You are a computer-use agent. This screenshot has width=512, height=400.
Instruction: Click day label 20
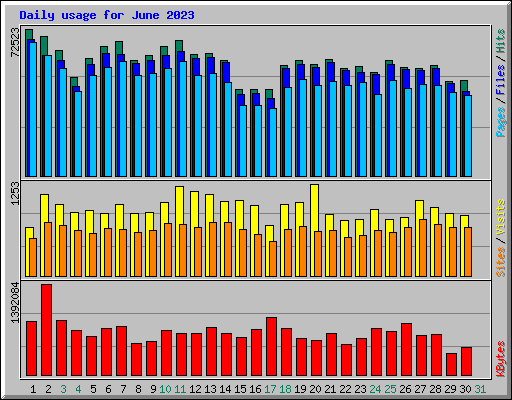(x=315, y=389)
